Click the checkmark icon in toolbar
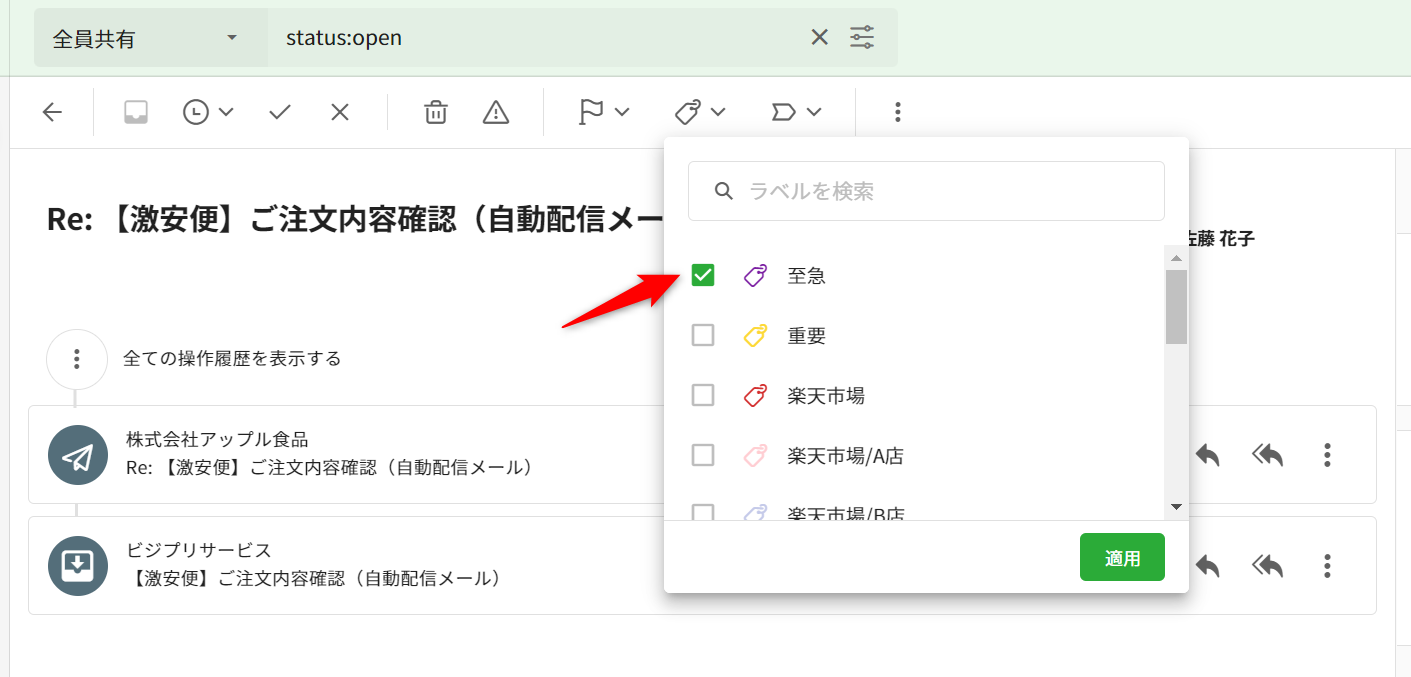The width and height of the screenshot is (1411, 677). (280, 113)
